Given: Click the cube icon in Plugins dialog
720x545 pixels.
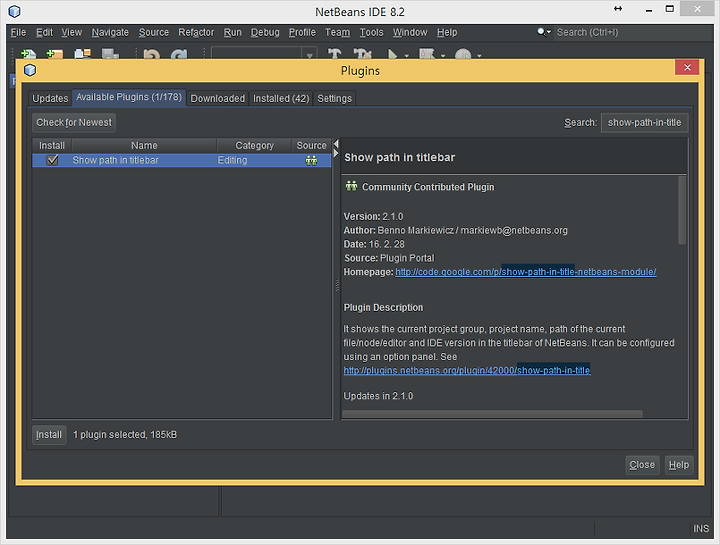Looking at the screenshot, I should pyautogui.click(x=30, y=70).
